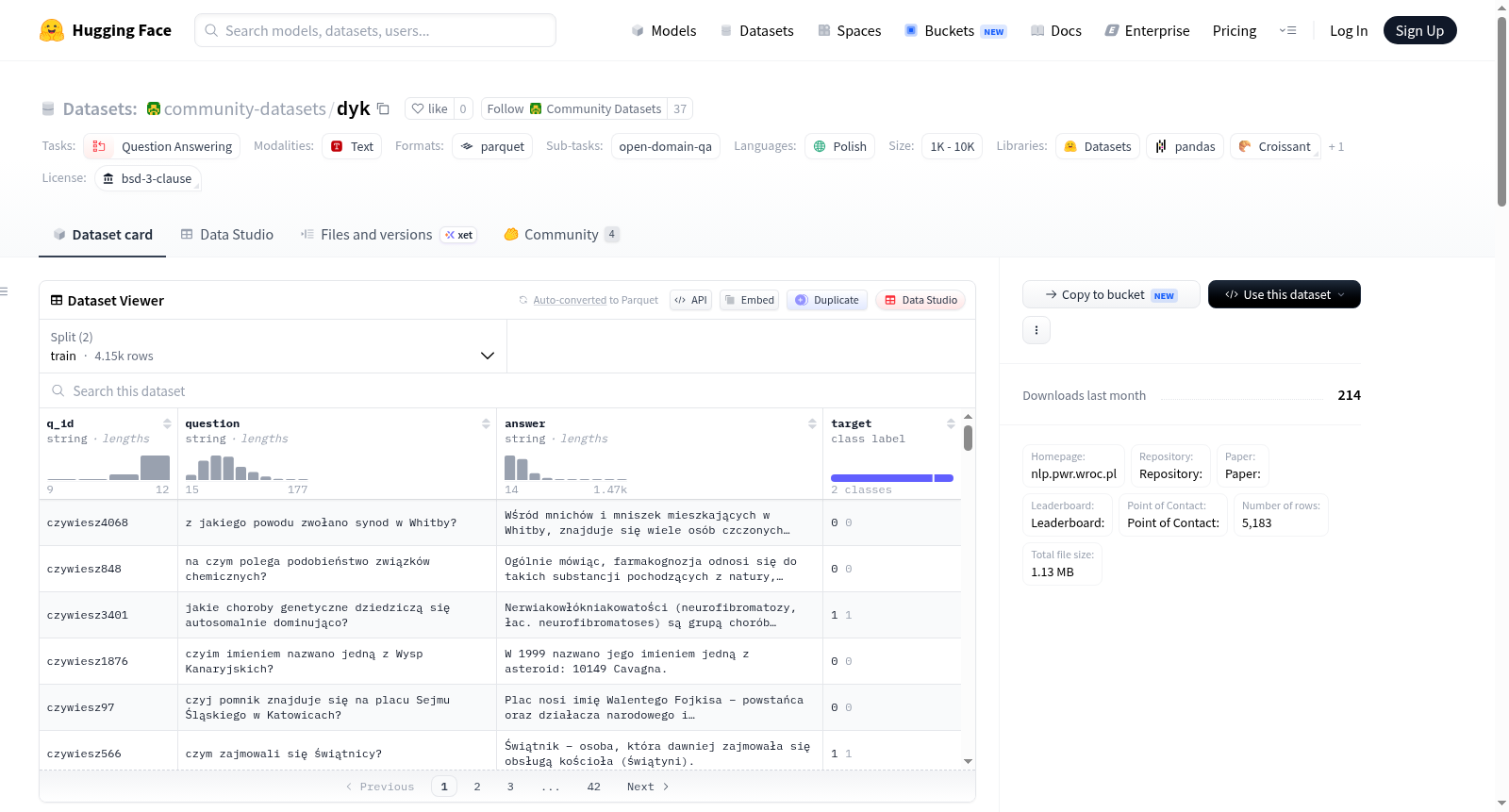Viewport: 1509px width, 812px height.
Task: Click the dataset table vertical scrollbar thumb
Action: click(x=968, y=438)
